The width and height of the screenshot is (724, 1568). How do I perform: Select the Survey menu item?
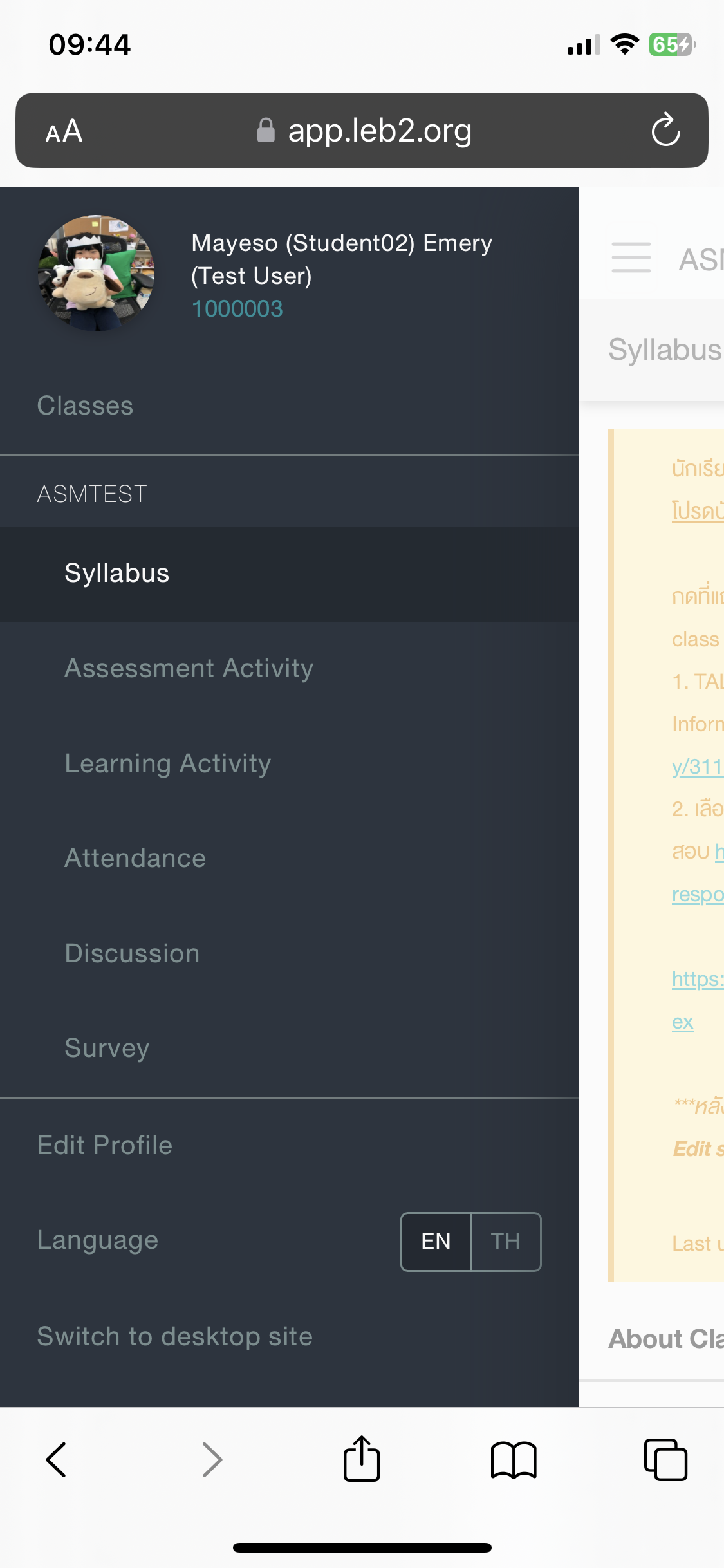(x=290, y=1049)
